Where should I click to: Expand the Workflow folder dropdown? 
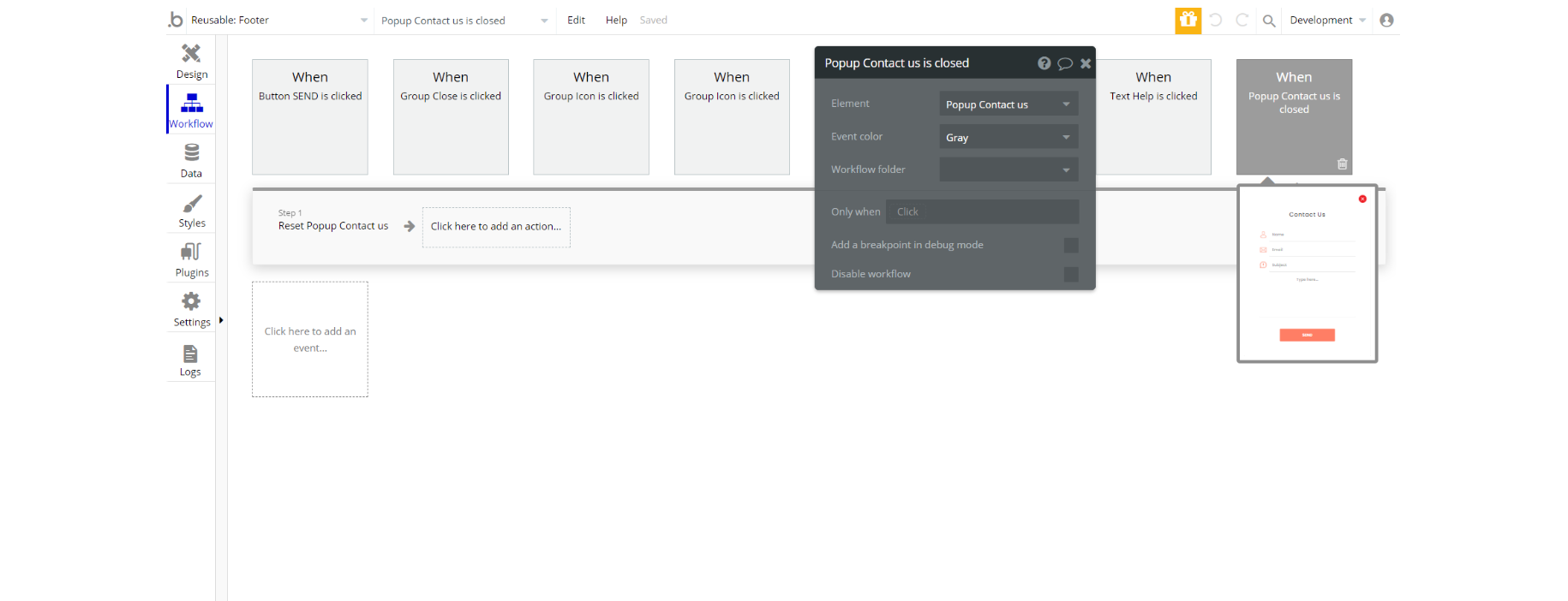[1008, 170]
